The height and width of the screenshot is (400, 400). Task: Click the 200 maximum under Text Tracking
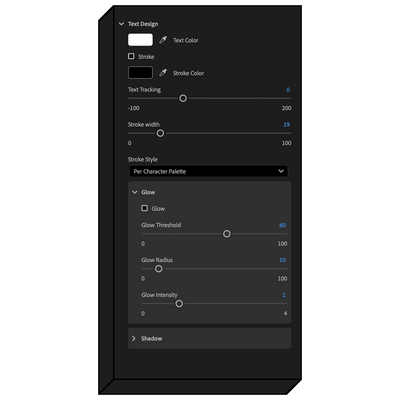286,108
